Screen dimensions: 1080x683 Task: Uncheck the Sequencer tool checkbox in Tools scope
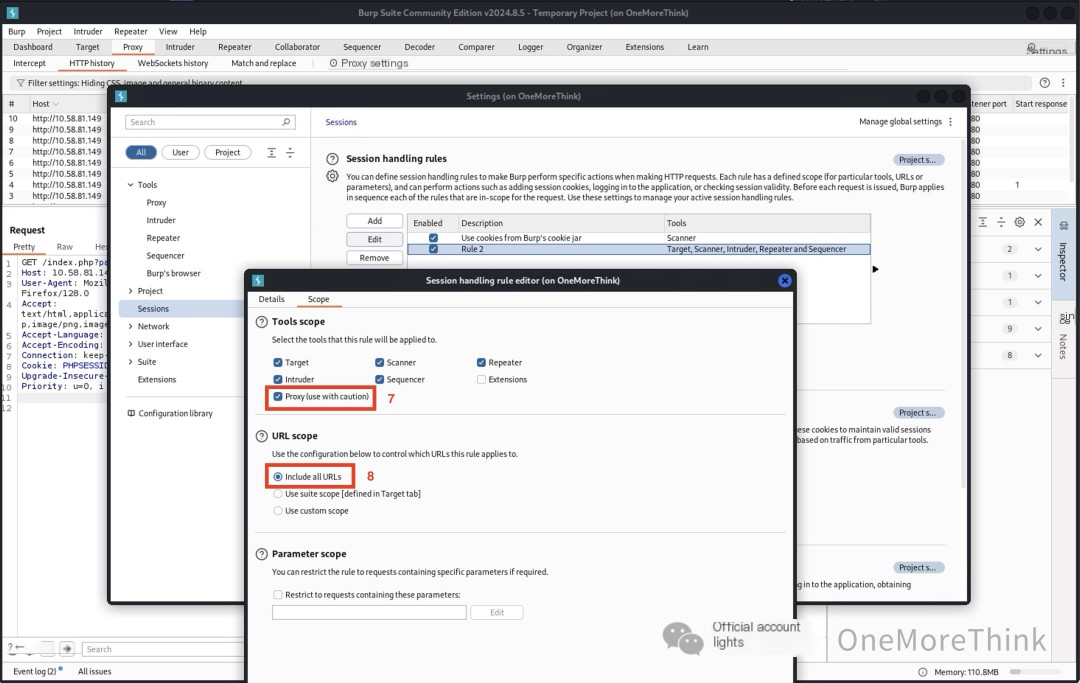tap(380, 379)
